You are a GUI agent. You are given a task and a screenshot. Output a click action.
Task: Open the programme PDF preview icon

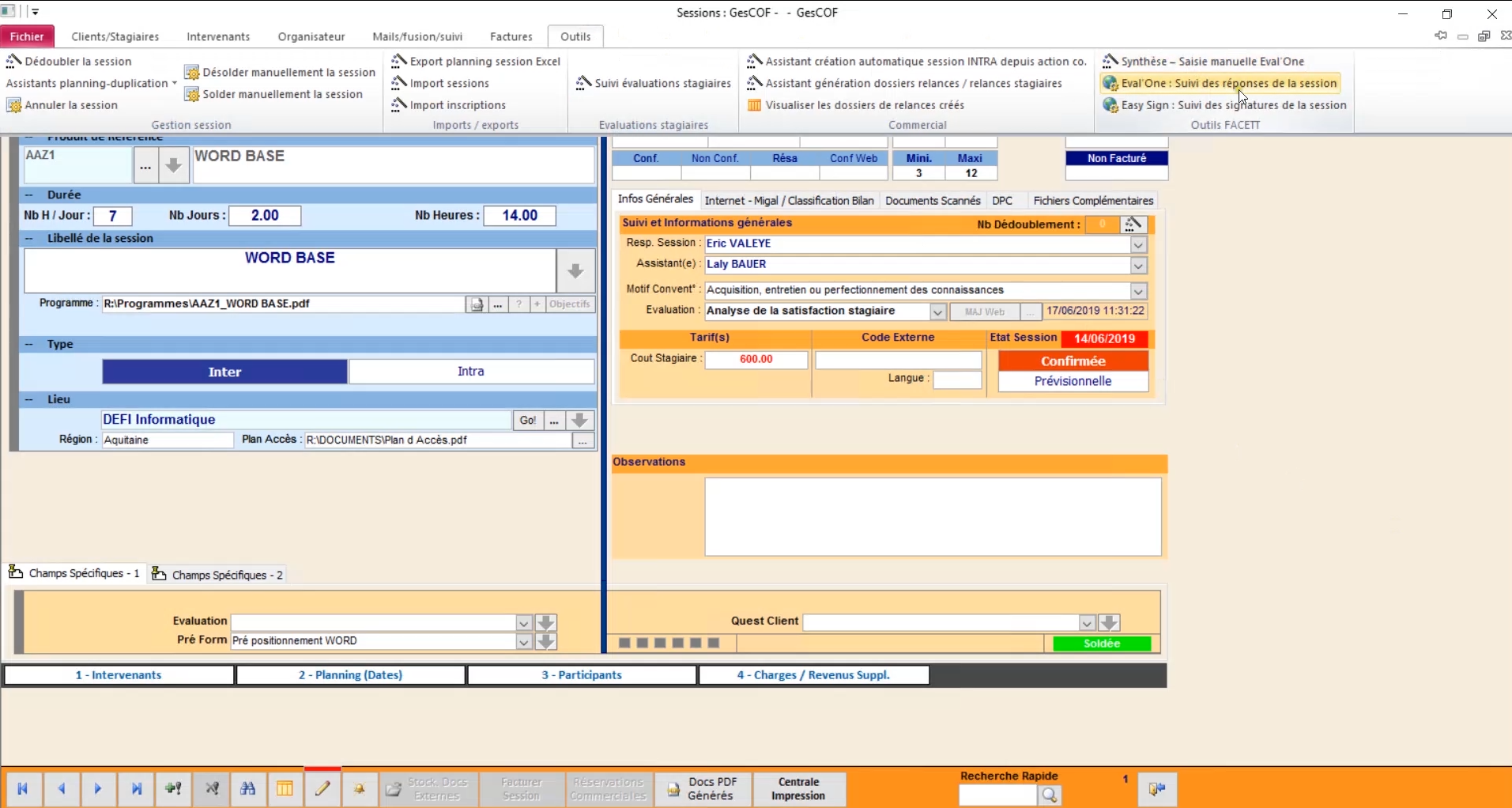tap(477, 304)
